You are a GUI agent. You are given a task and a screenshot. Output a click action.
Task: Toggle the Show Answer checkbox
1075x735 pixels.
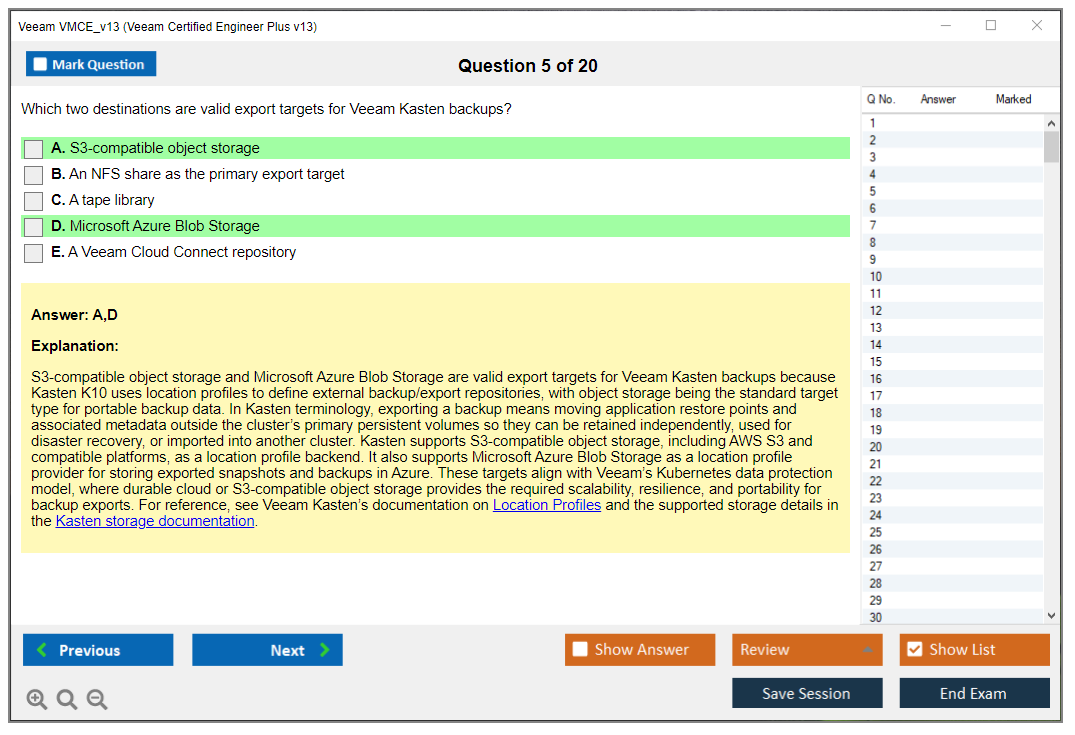[580, 649]
